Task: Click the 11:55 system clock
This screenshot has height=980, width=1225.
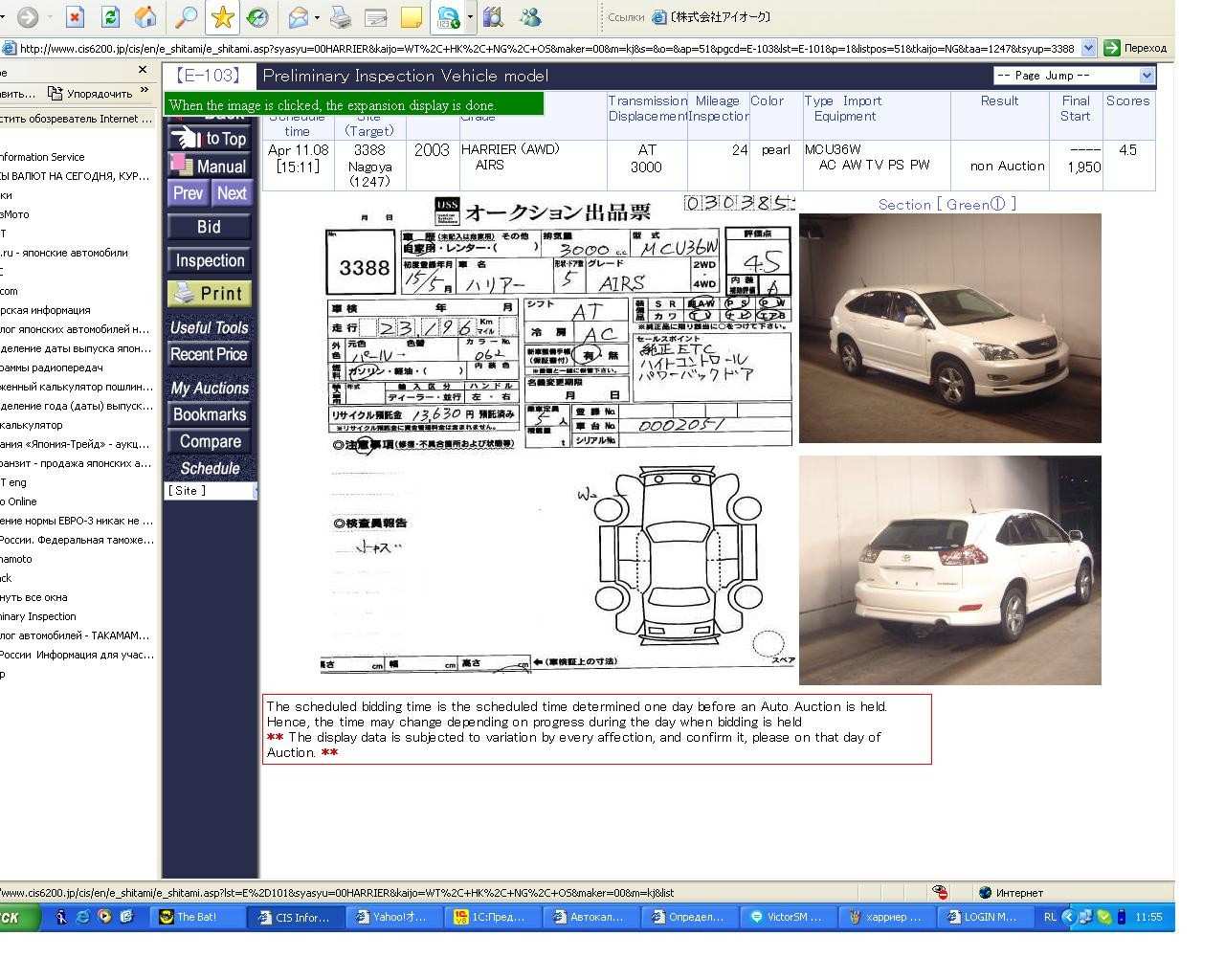Action: 1148,917
